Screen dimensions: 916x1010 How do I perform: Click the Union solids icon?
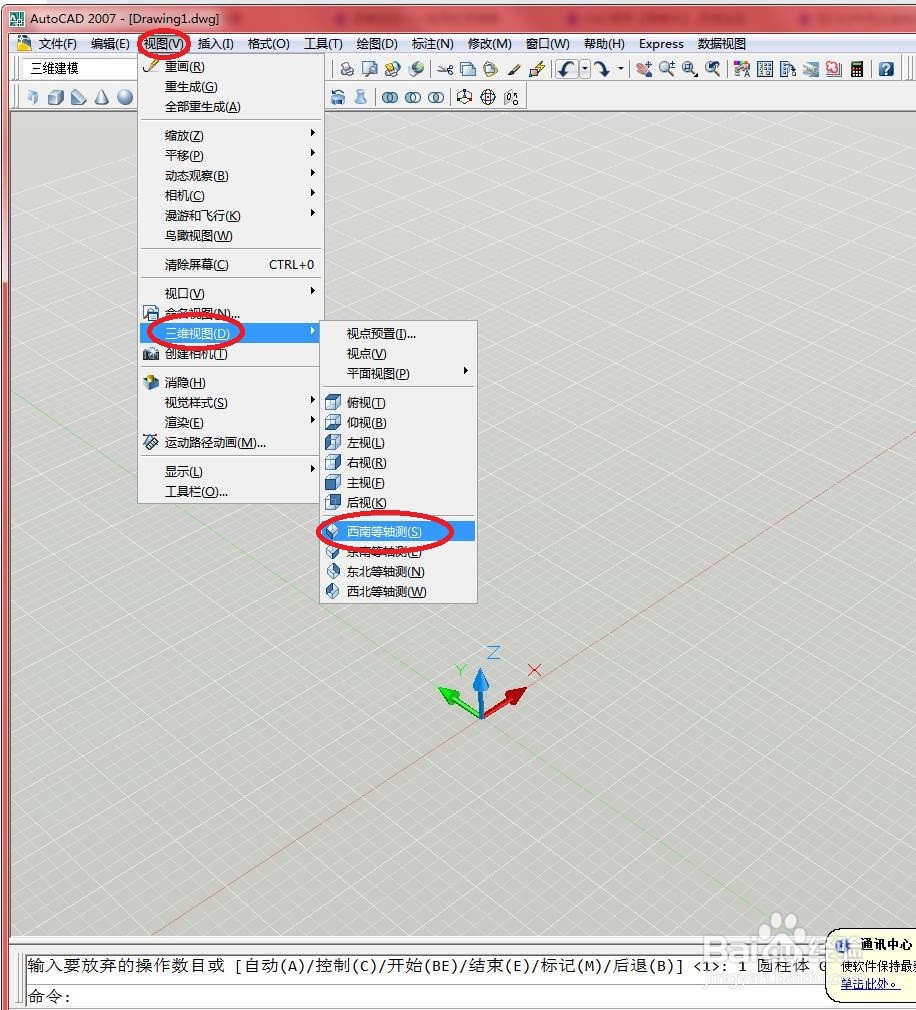(x=390, y=97)
